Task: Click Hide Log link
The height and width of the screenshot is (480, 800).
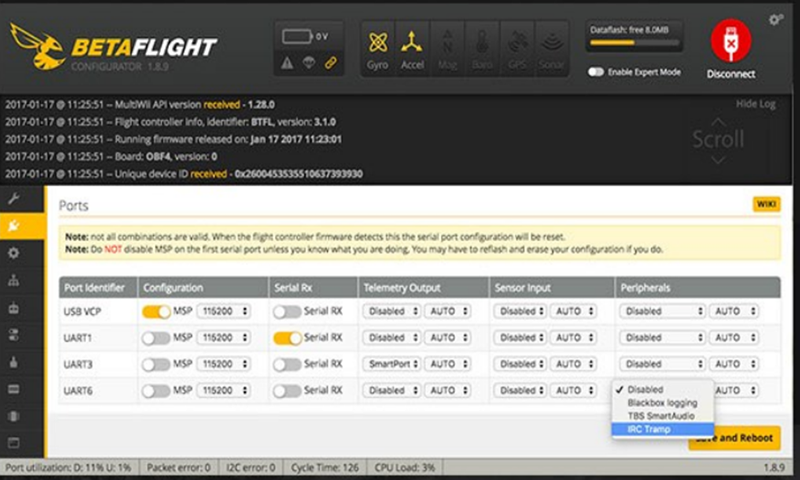Action: click(x=755, y=104)
